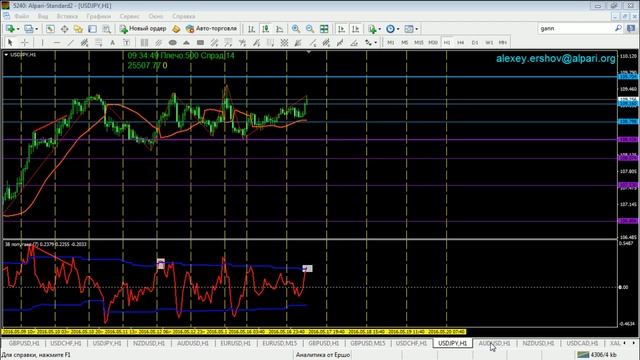Switch to bar chart display

click(x=251, y=29)
